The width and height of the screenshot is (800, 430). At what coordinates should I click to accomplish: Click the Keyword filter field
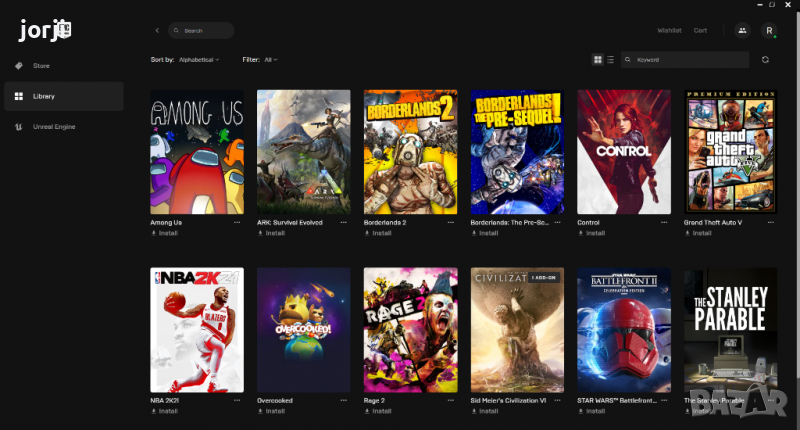click(x=685, y=60)
